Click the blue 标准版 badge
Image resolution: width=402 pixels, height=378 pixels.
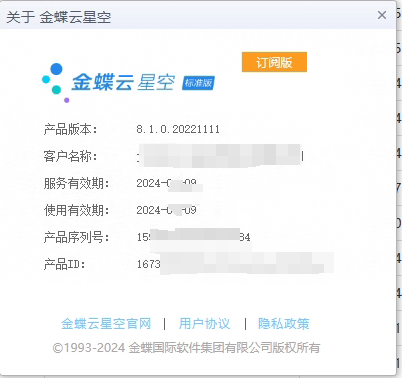click(198, 83)
